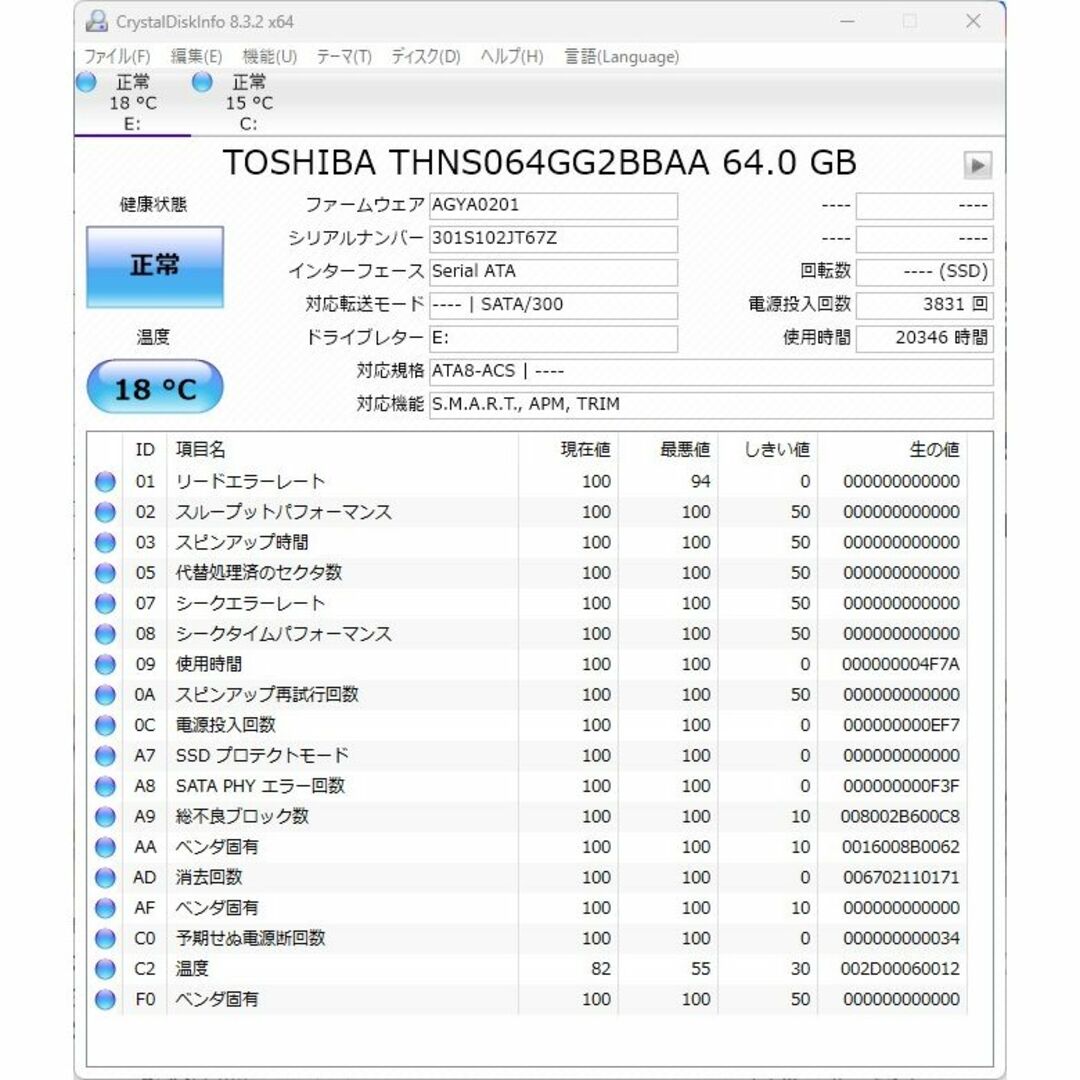
Task: Click the rotation rate field (SSD)
Action: [924, 271]
